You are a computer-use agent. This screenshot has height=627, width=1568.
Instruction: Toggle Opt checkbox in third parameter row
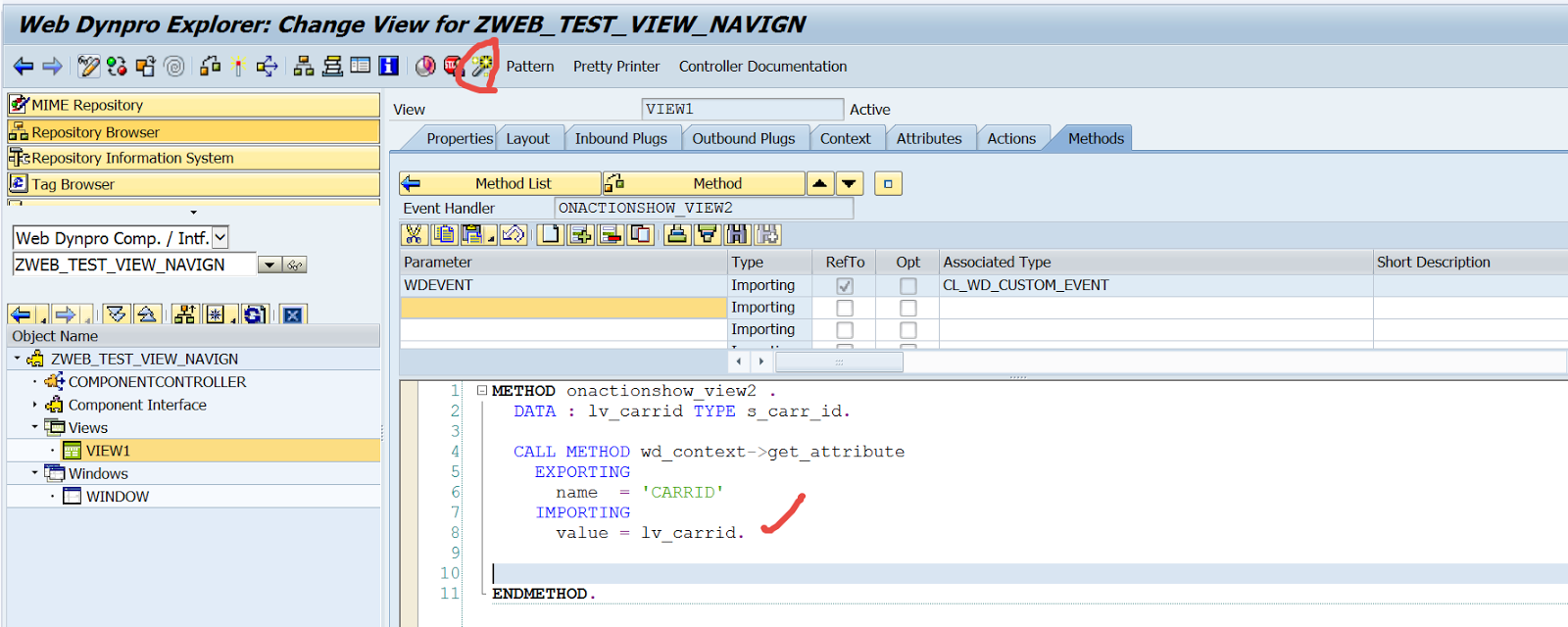[x=907, y=330]
